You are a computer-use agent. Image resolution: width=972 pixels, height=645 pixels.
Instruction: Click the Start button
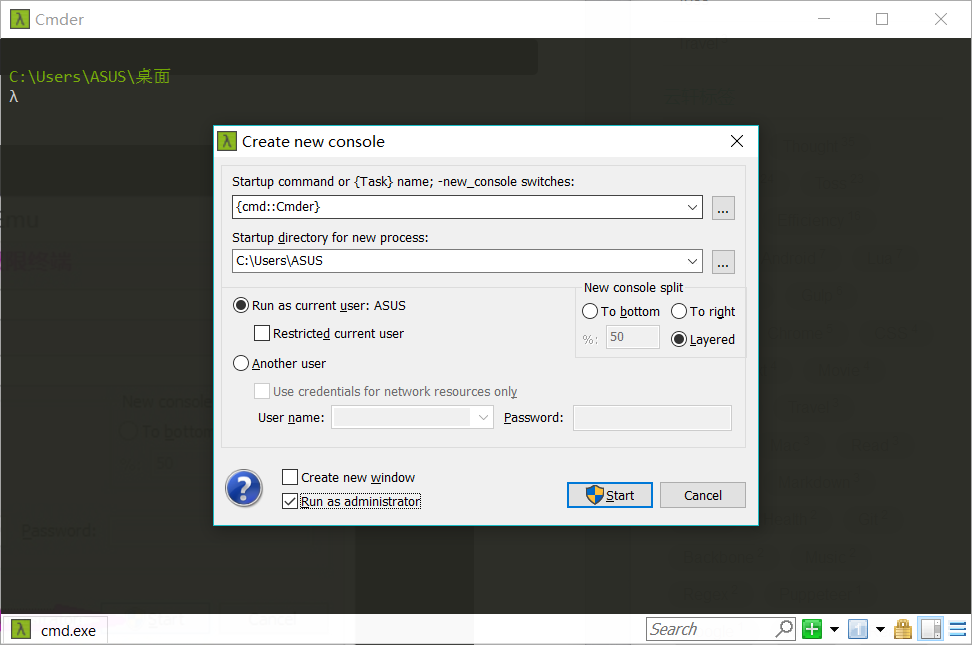[x=609, y=495]
